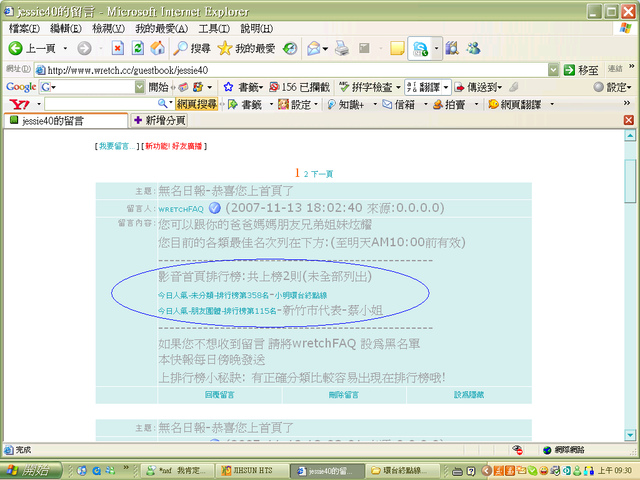
Task: Open the 我的最愛(A) menu
Action: point(162,29)
